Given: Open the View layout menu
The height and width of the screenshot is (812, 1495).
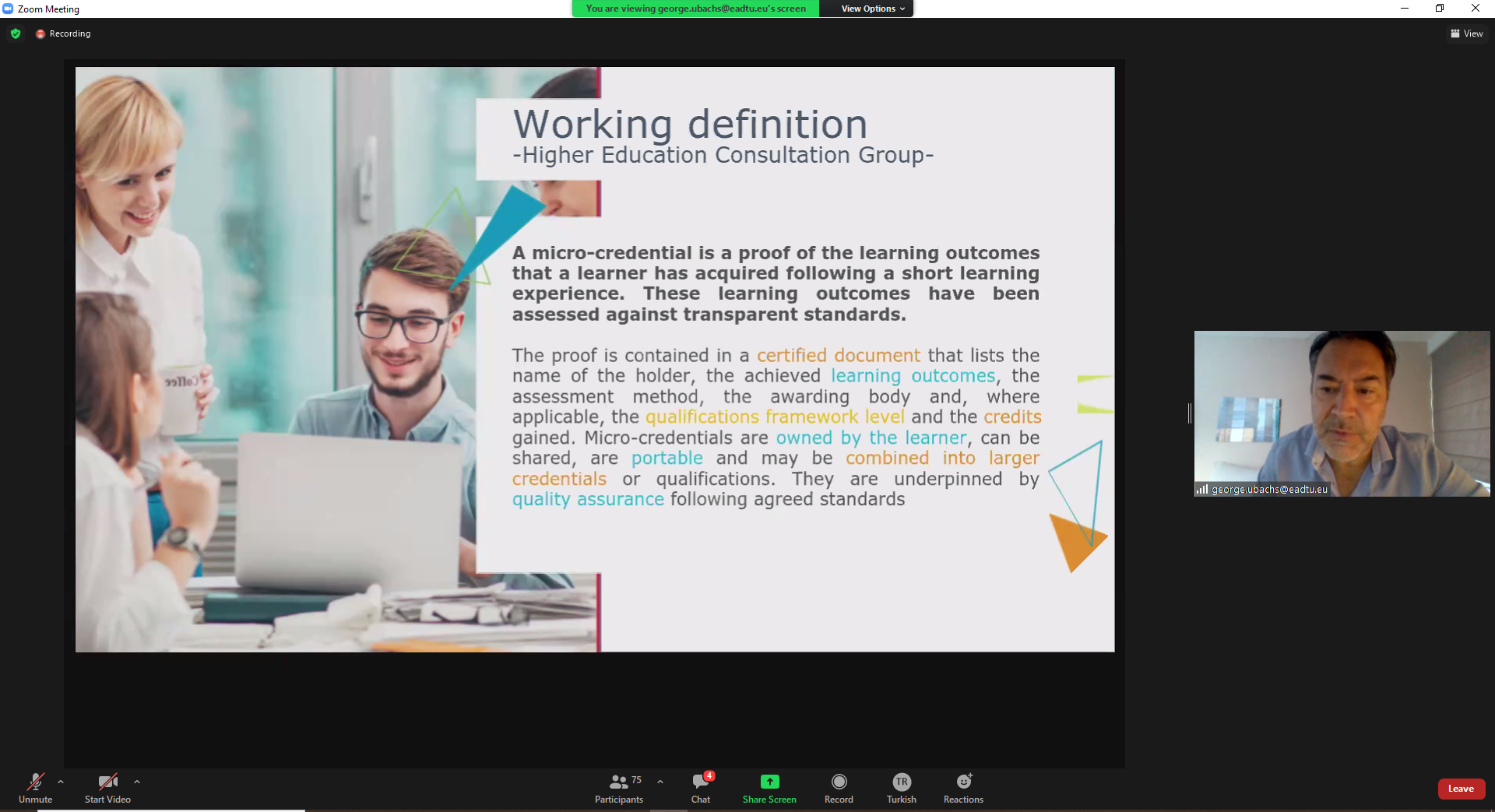Looking at the screenshot, I should point(1466,33).
